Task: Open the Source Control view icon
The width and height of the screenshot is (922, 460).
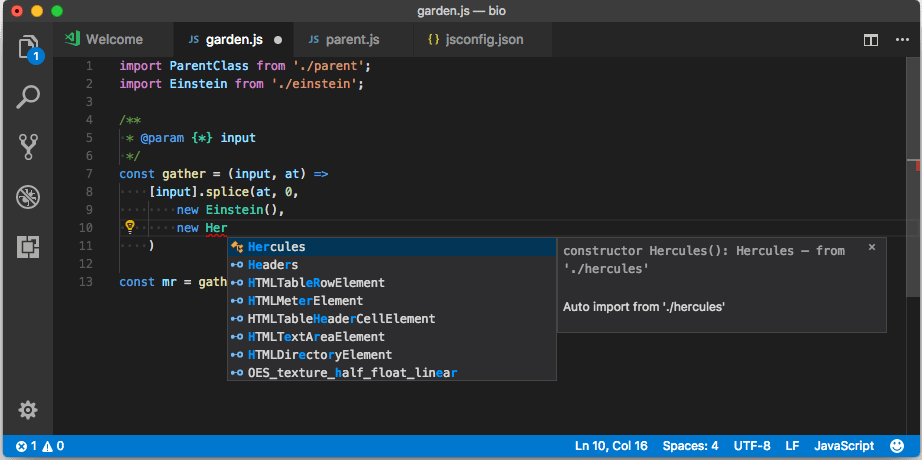Action: [x=28, y=147]
